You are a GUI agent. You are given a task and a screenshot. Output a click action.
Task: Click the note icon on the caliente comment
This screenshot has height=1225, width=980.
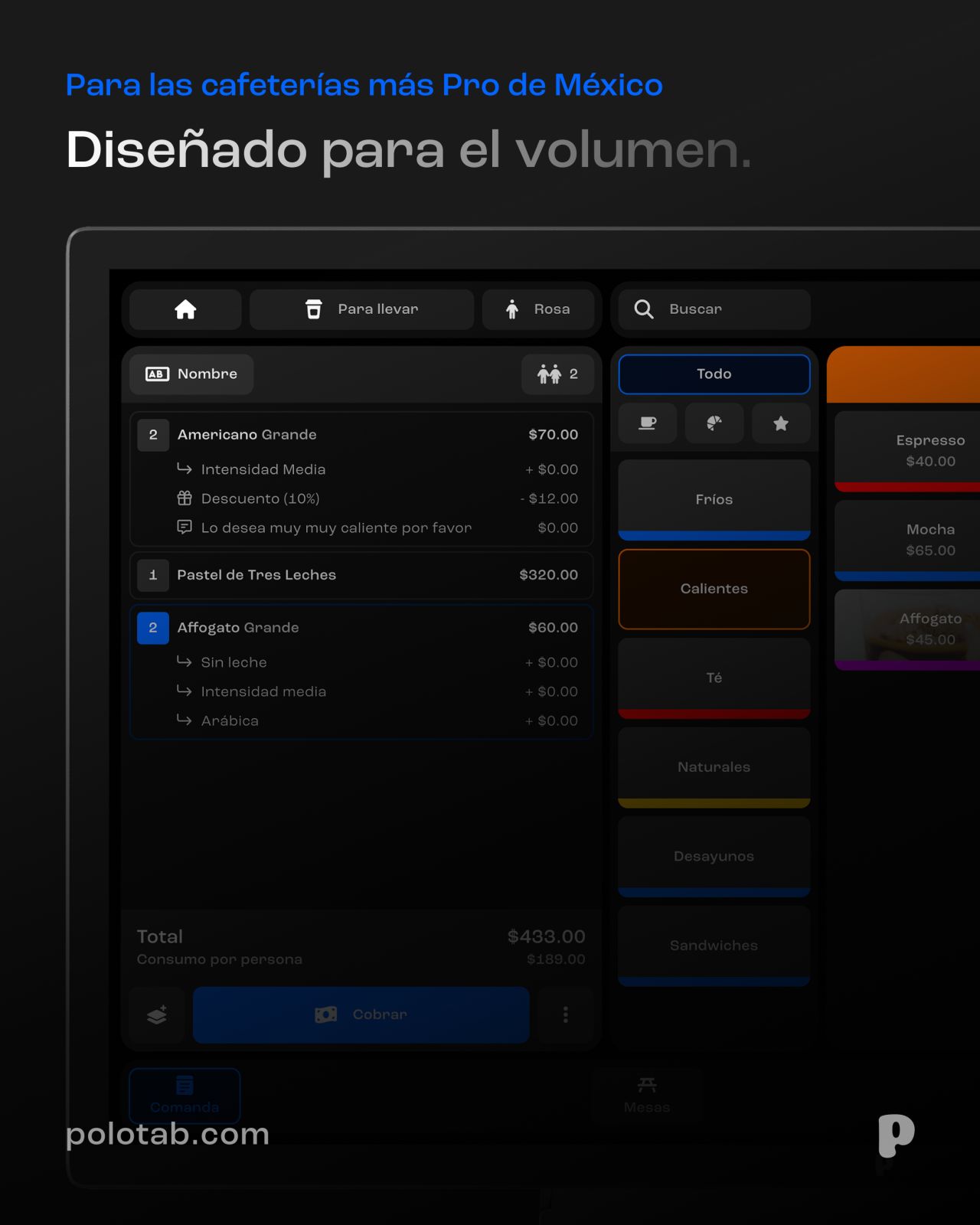tap(185, 528)
